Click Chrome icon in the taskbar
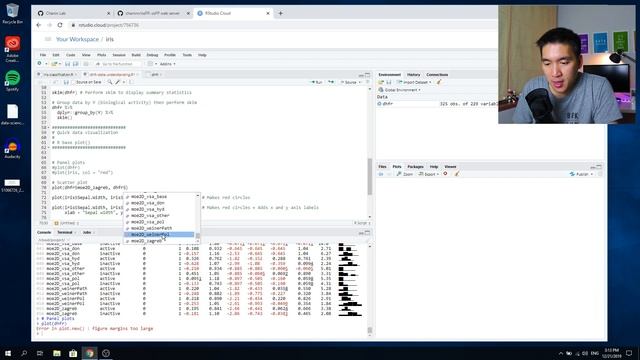640x360 pixels. tap(90, 353)
